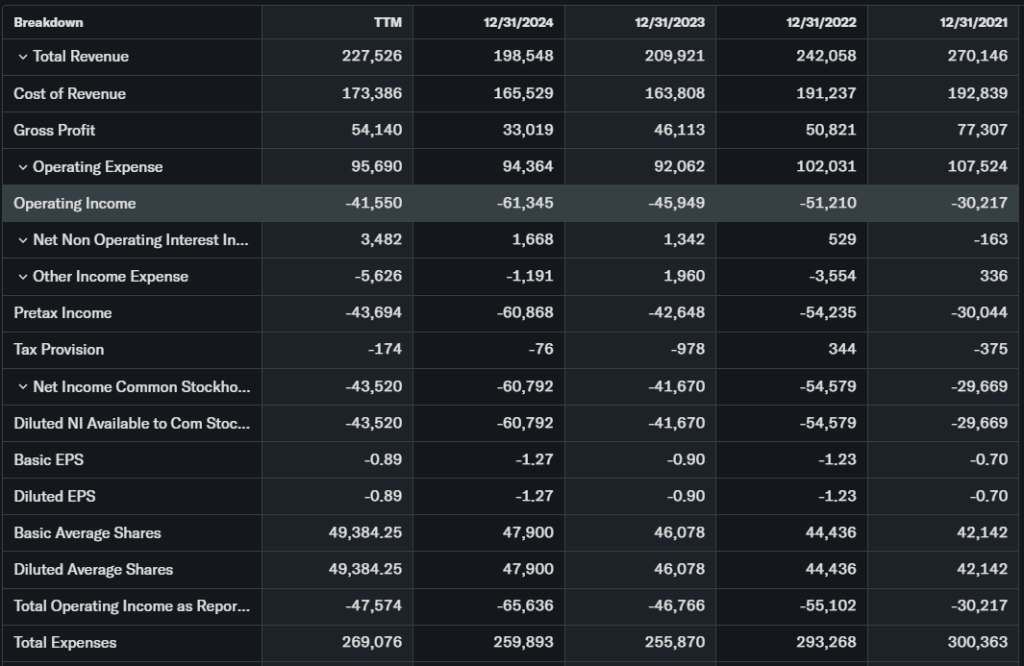
Task: Click TTM Total Revenue value 227,526
Action: [x=371, y=57]
